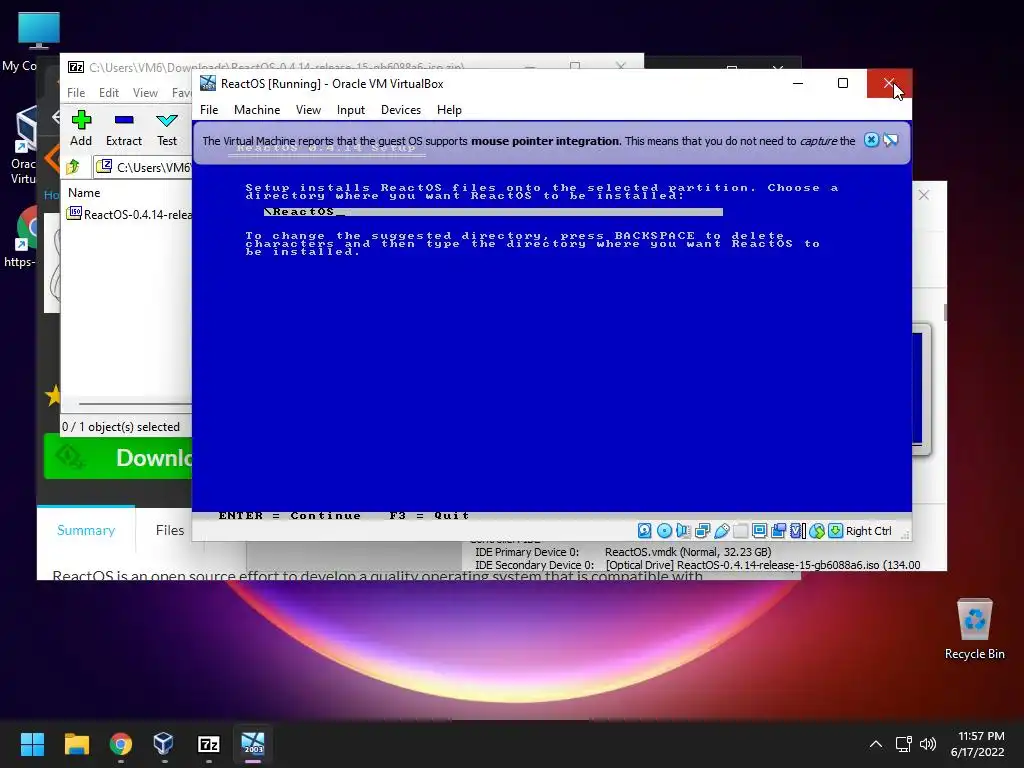Click the don't-show-again icon on notification bar
Screen dimensions: 1024x768
pos(891,140)
